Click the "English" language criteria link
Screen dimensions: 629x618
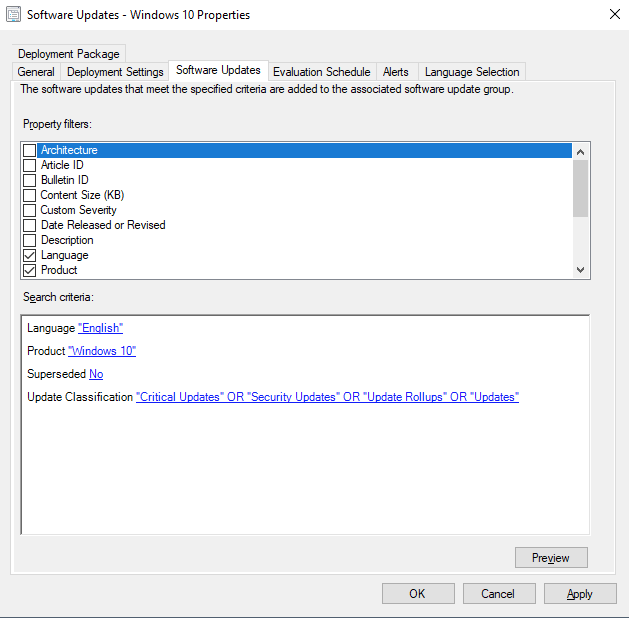pyautogui.click(x=100, y=328)
